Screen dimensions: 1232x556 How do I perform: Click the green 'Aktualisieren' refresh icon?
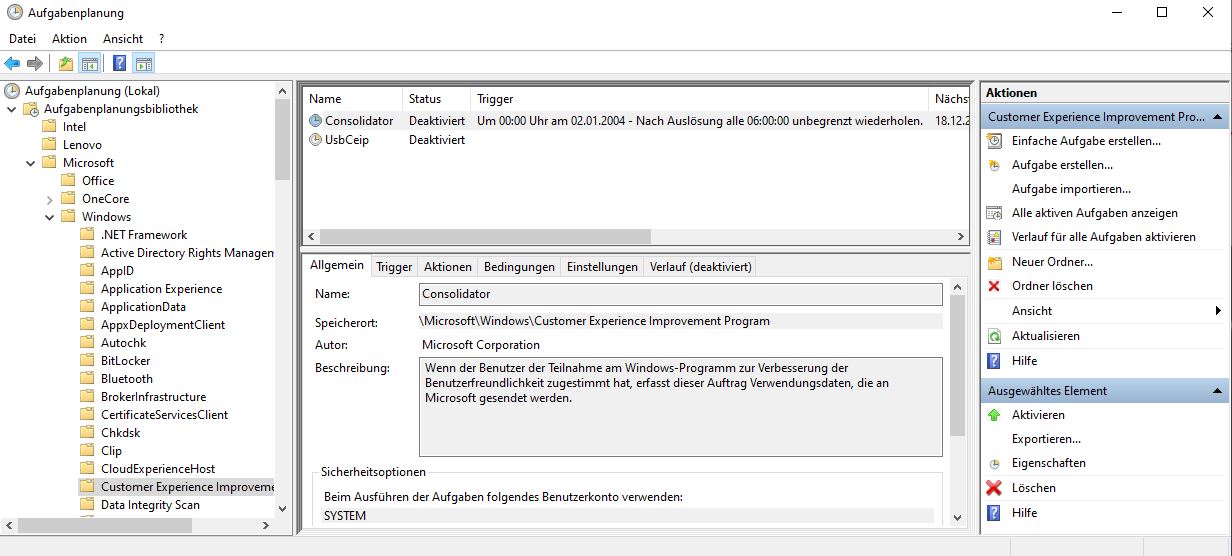[994, 336]
